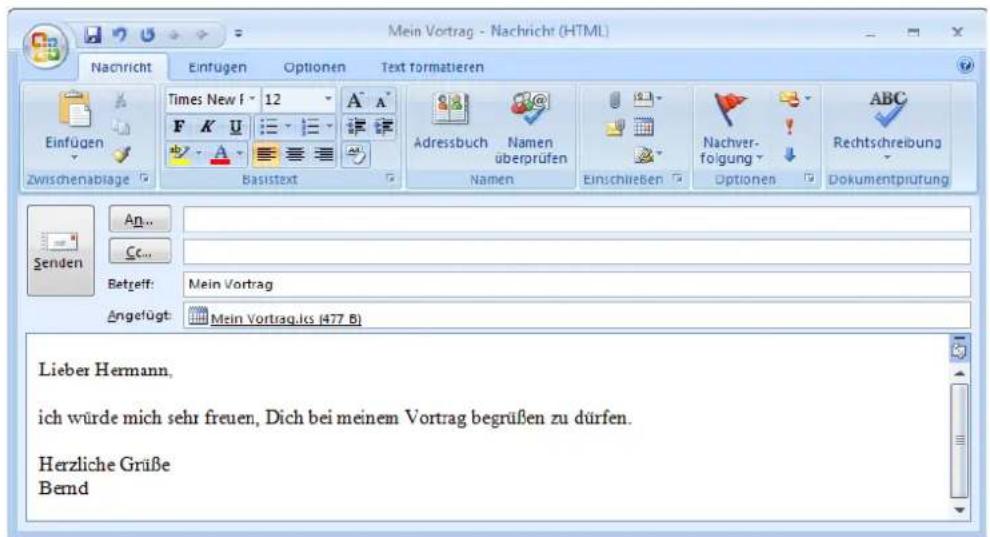Viewport: 990px width, 537px height.
Task: Align text left
Action: click(x=266, y=154)
